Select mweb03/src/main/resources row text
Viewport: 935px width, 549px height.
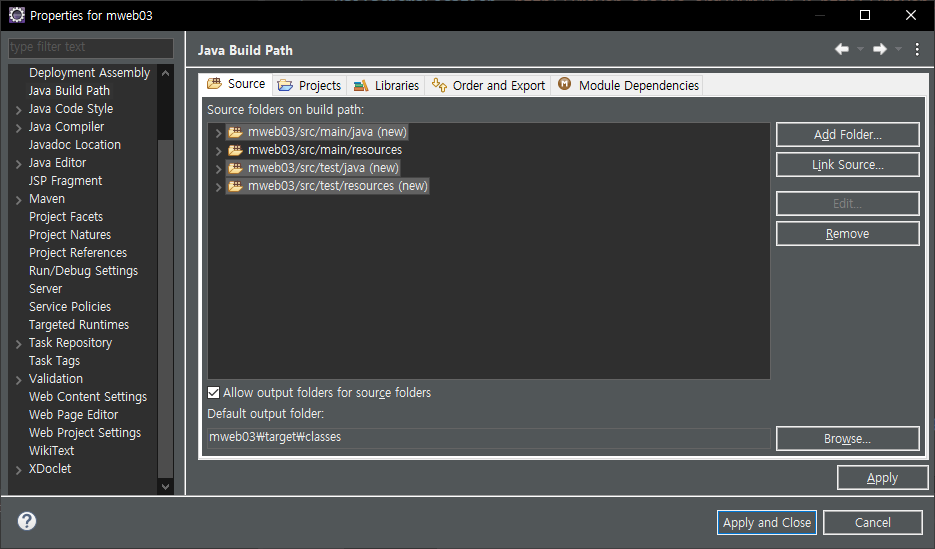325,150
